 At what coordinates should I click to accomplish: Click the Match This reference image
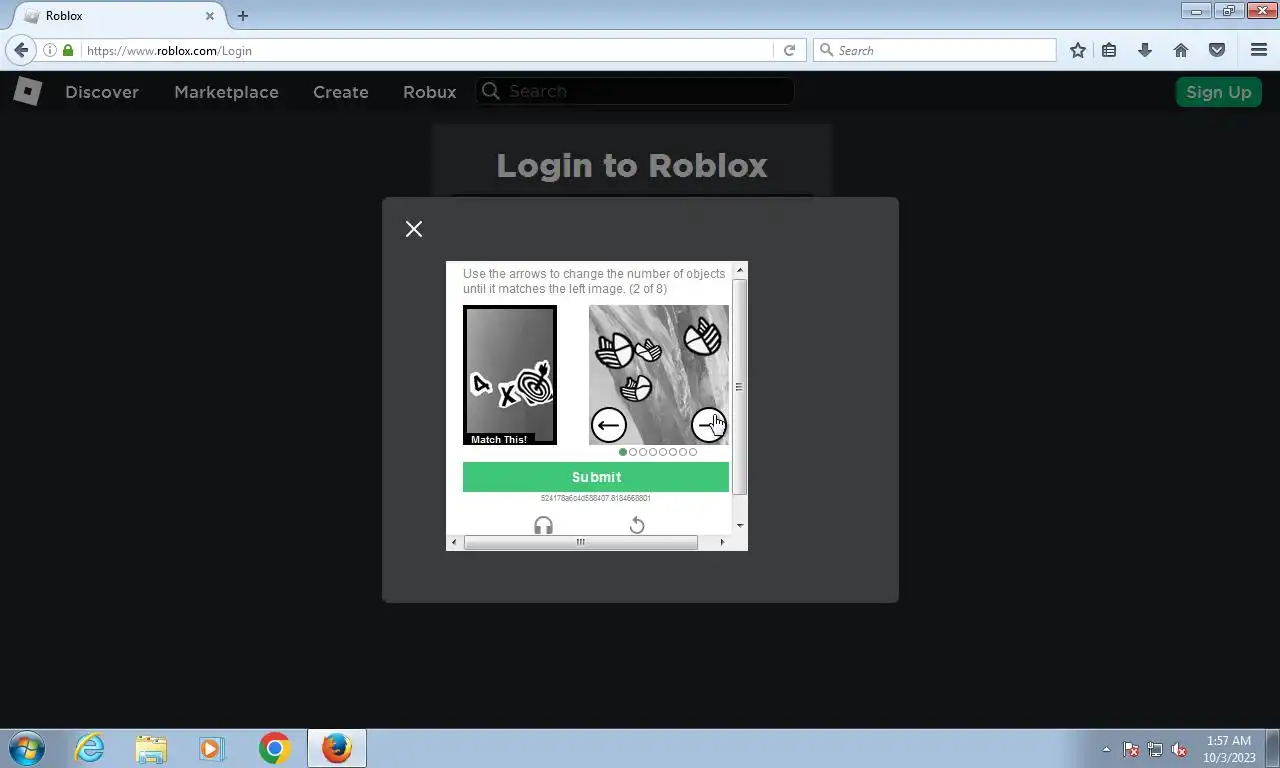[x=510, y=375]
